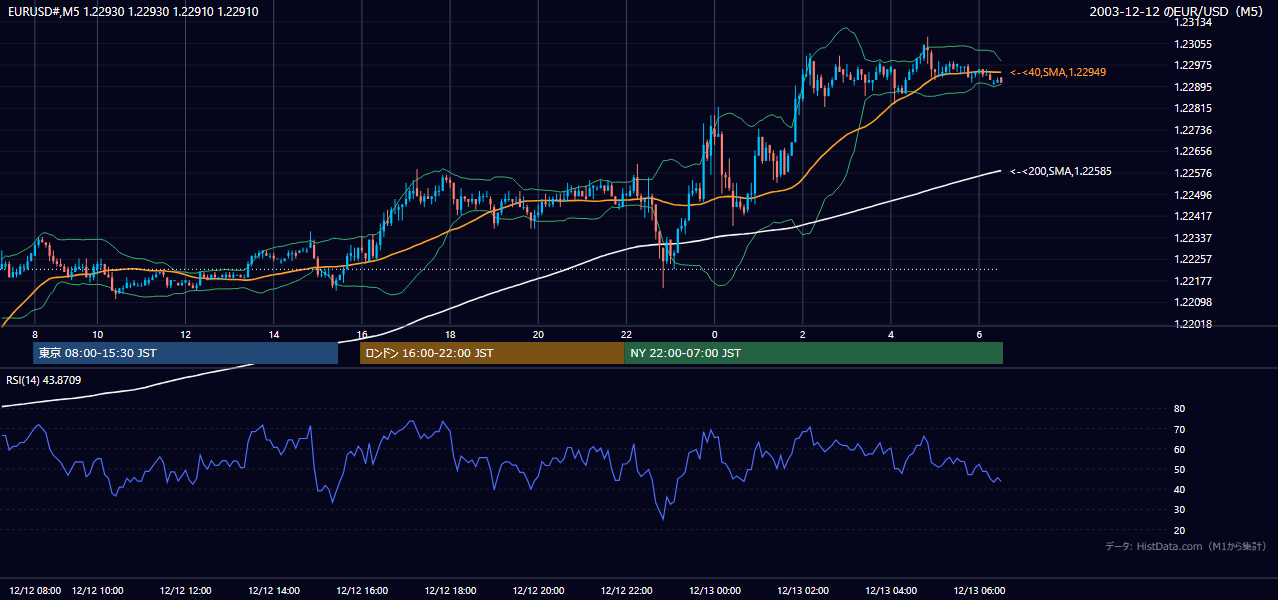Image resolution: width=1278 pixels, height=600 pixels.
Task: Click hour tick 4 under price chart
Action: coord(891,334)
